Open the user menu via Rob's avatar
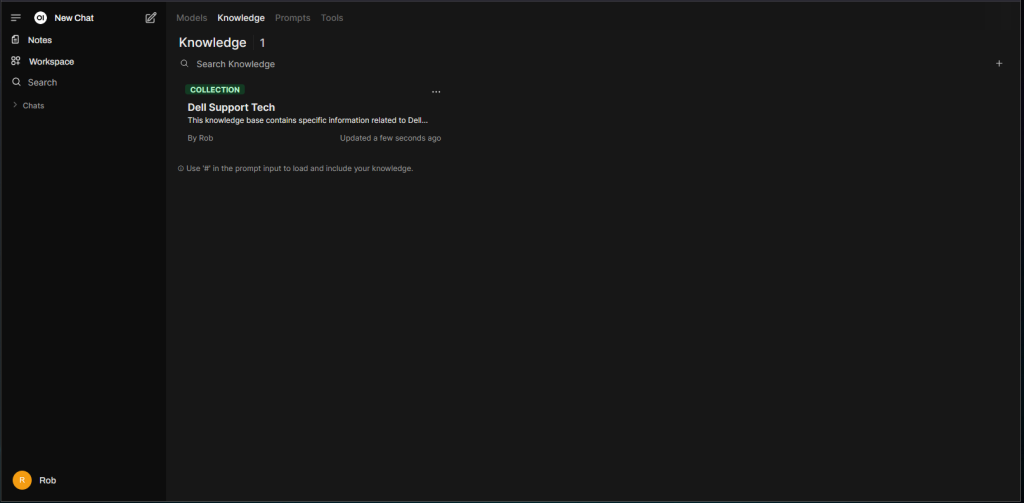This screenshot has width=1024, height=503. [x=22, y=480]
